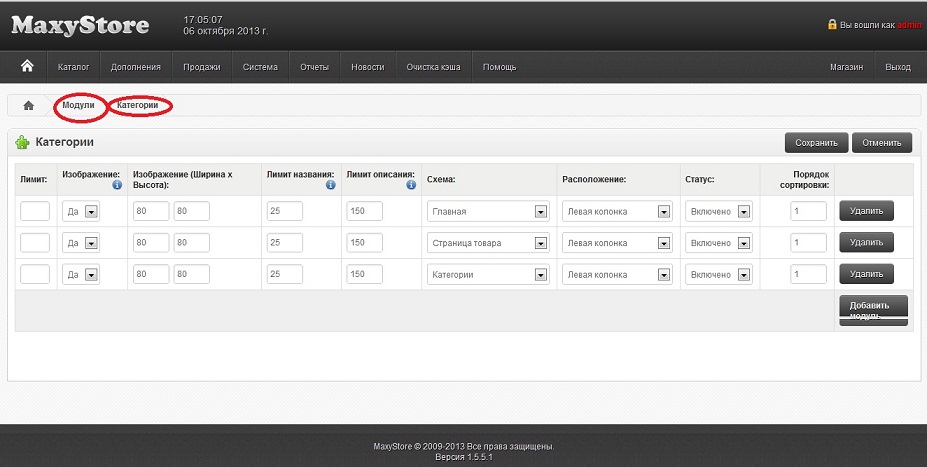The width and height of the screenshot is (927, 467).
Task: Focus the first row Лимит input field
Action: pyautogui.click(x=35, y=212)
